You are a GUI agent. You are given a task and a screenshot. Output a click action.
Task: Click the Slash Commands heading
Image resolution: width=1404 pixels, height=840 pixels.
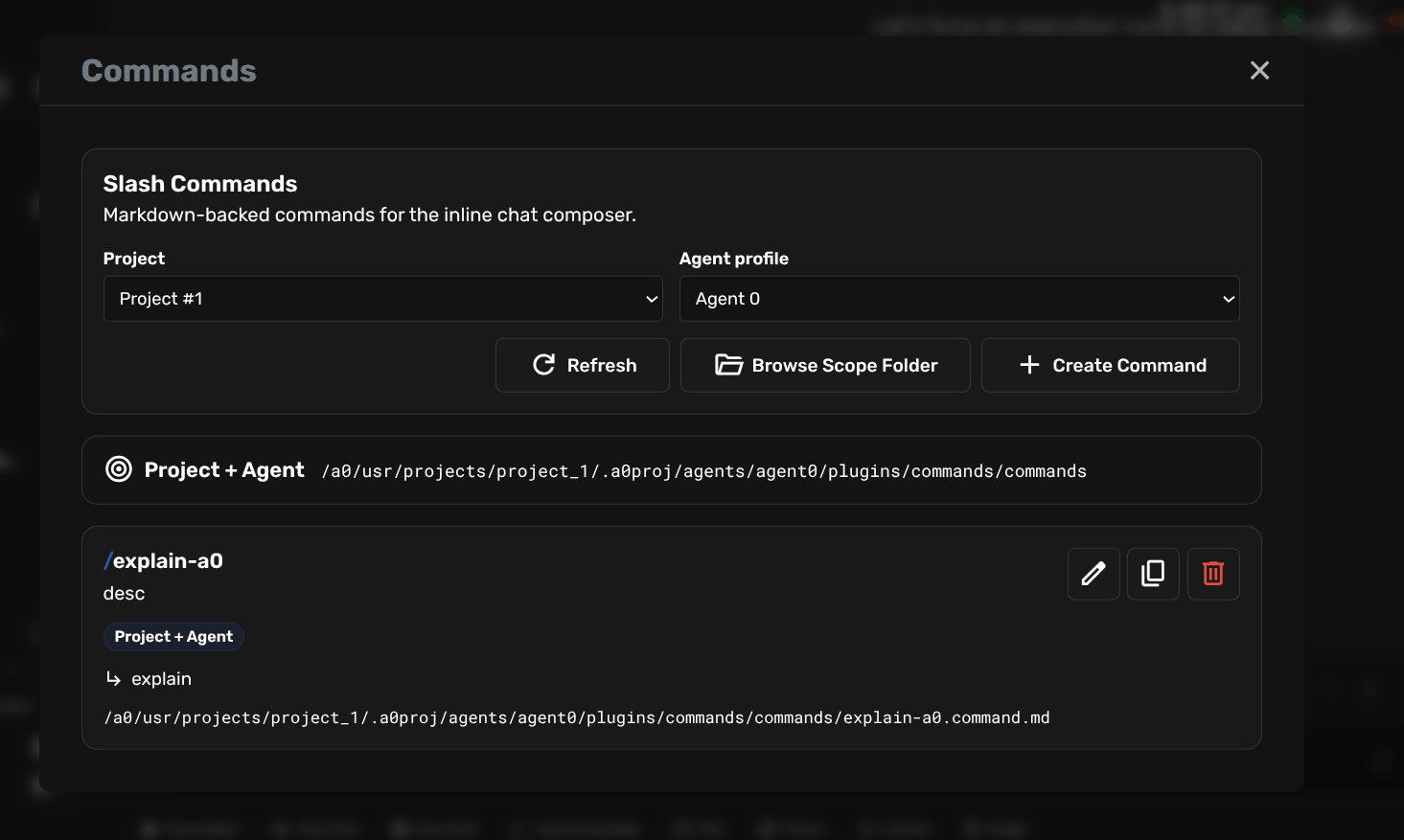200,184
